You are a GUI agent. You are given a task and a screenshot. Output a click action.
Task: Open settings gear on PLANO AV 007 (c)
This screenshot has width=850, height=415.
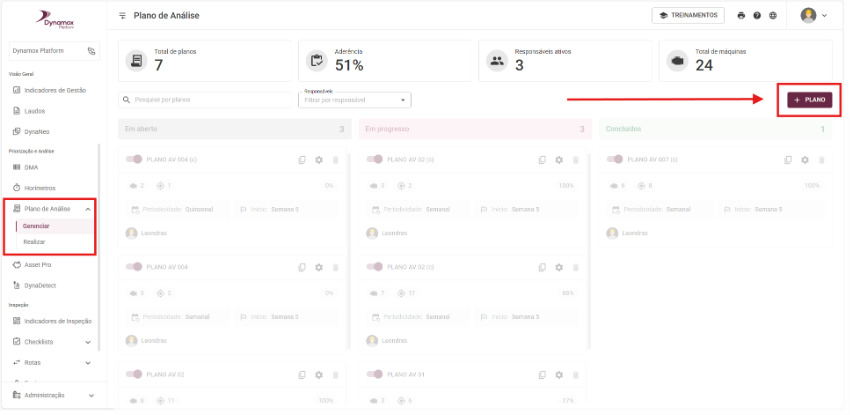804,160
